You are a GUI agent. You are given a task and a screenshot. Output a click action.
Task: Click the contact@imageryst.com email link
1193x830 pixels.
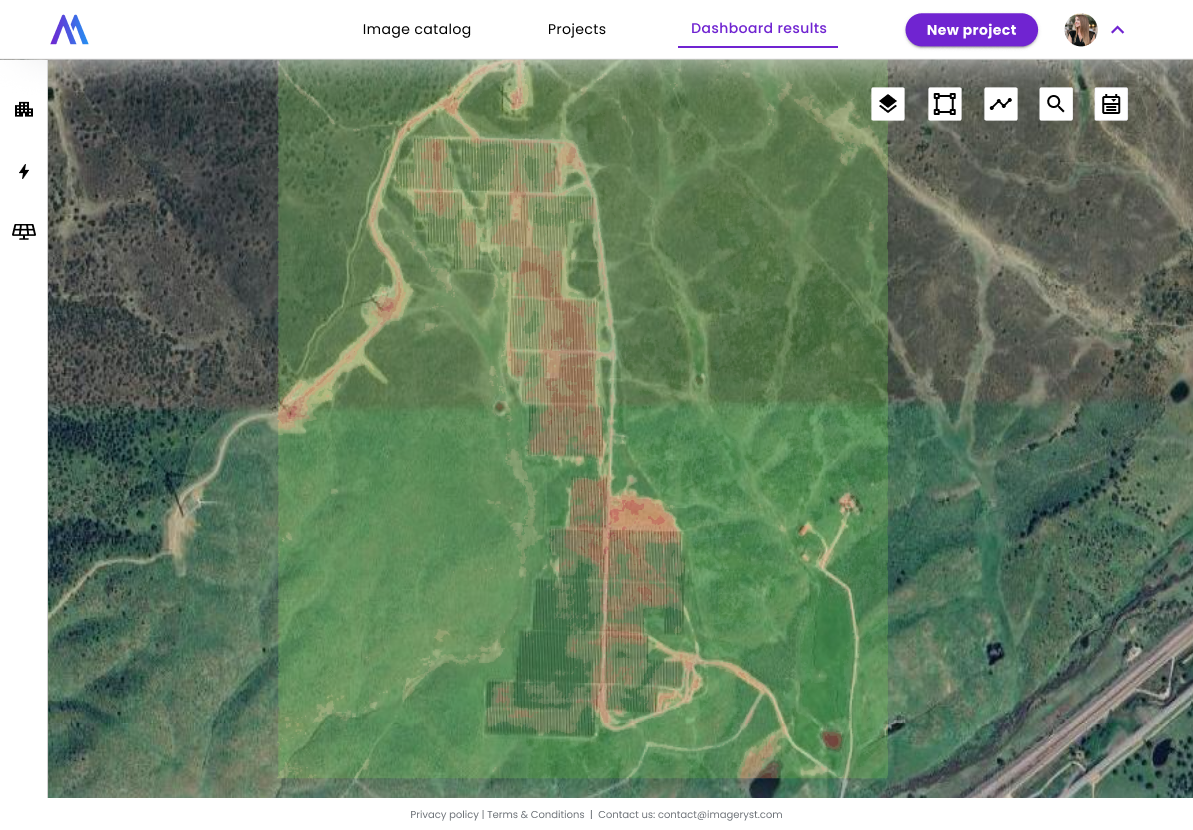point(720,814)
